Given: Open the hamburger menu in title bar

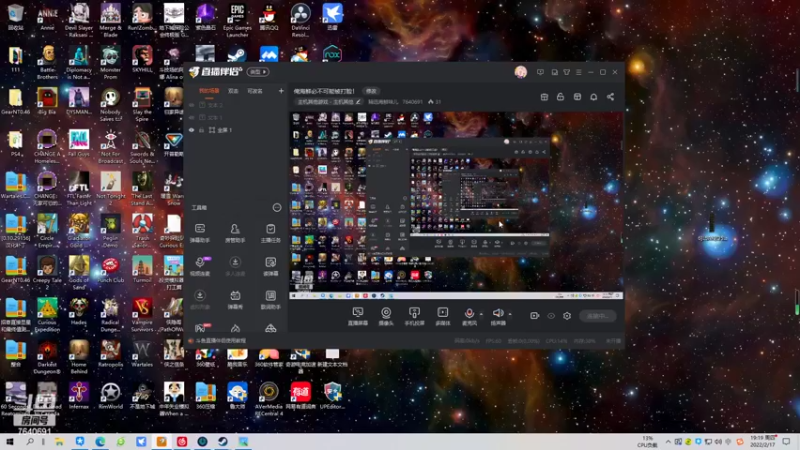Looking at the screenshot, I should tap(579, 72).
